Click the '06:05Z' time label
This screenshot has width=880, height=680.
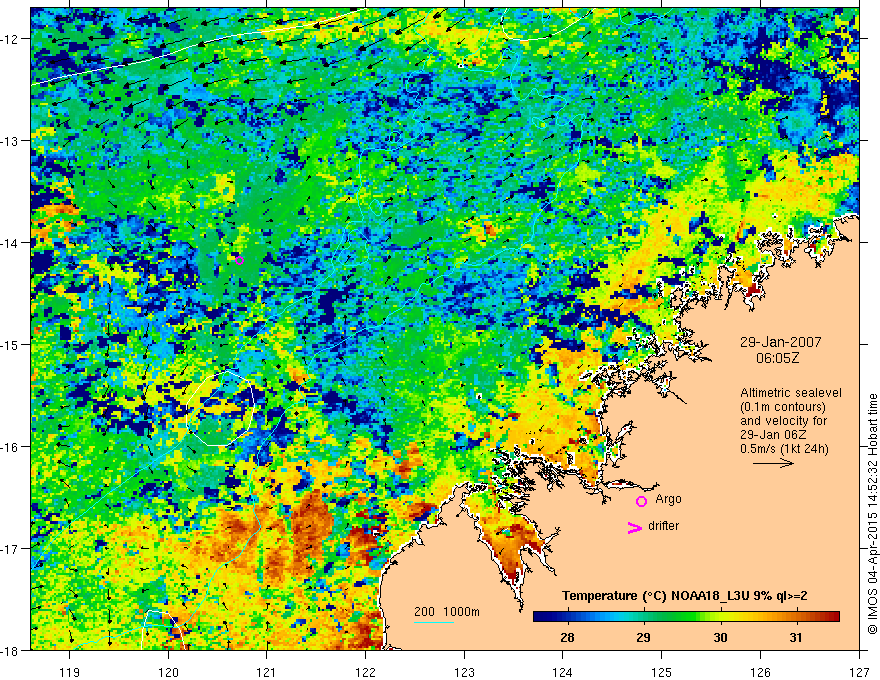[777, 358]
